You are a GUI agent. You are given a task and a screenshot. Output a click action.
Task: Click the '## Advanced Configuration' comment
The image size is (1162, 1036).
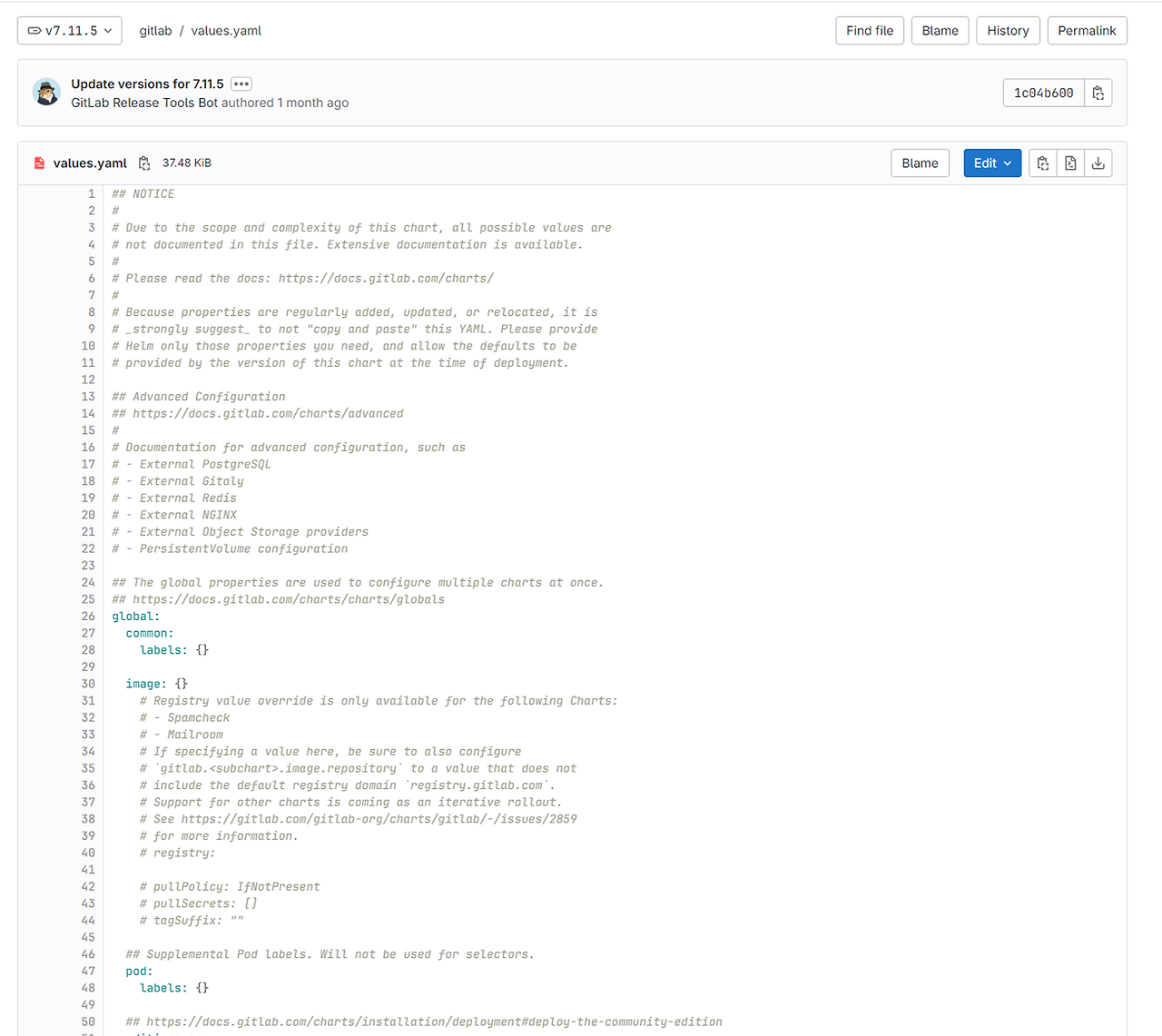pyautogui.click(x=199, y=397)
